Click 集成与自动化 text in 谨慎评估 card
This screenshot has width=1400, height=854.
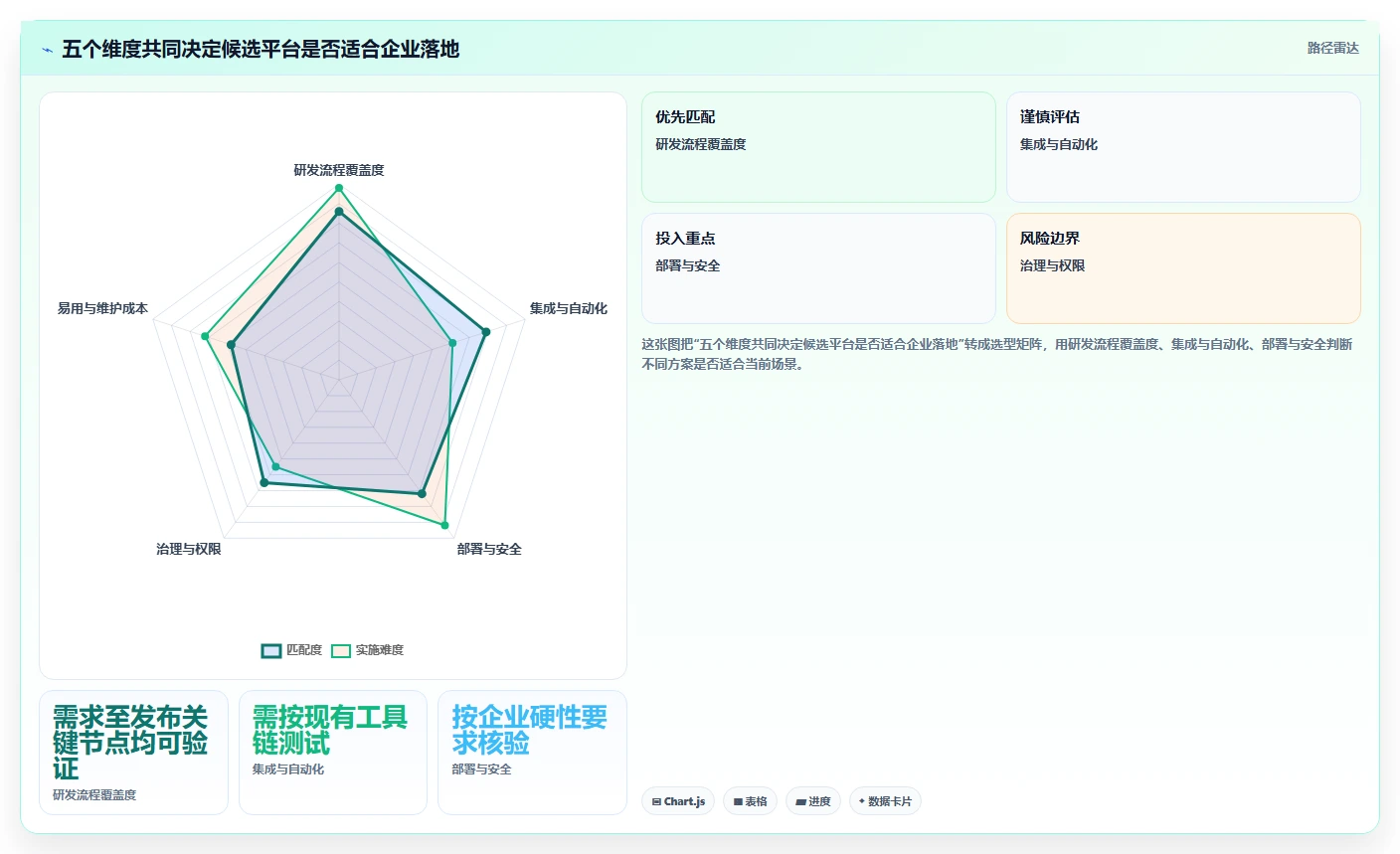[1059, 144]
